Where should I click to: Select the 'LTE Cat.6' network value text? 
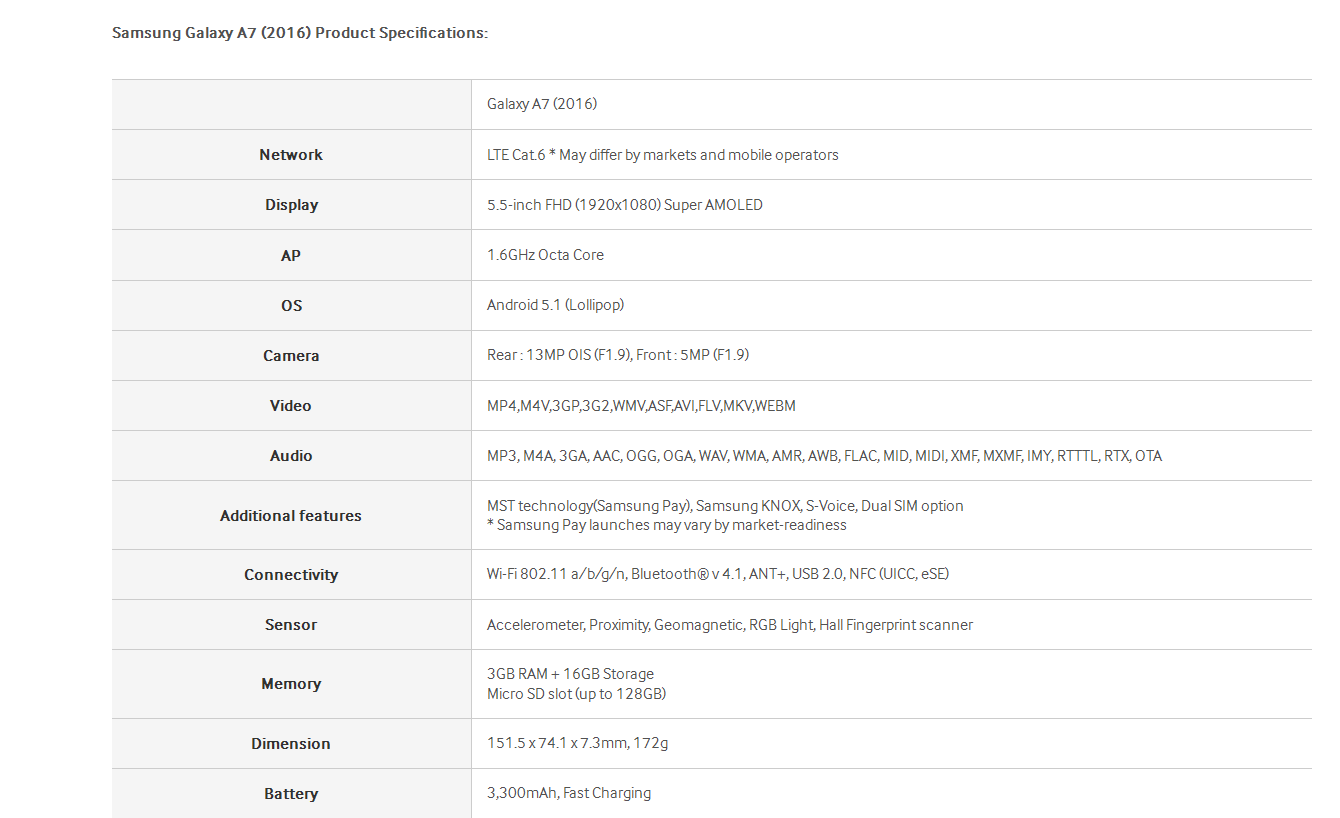tap(515, 155)
